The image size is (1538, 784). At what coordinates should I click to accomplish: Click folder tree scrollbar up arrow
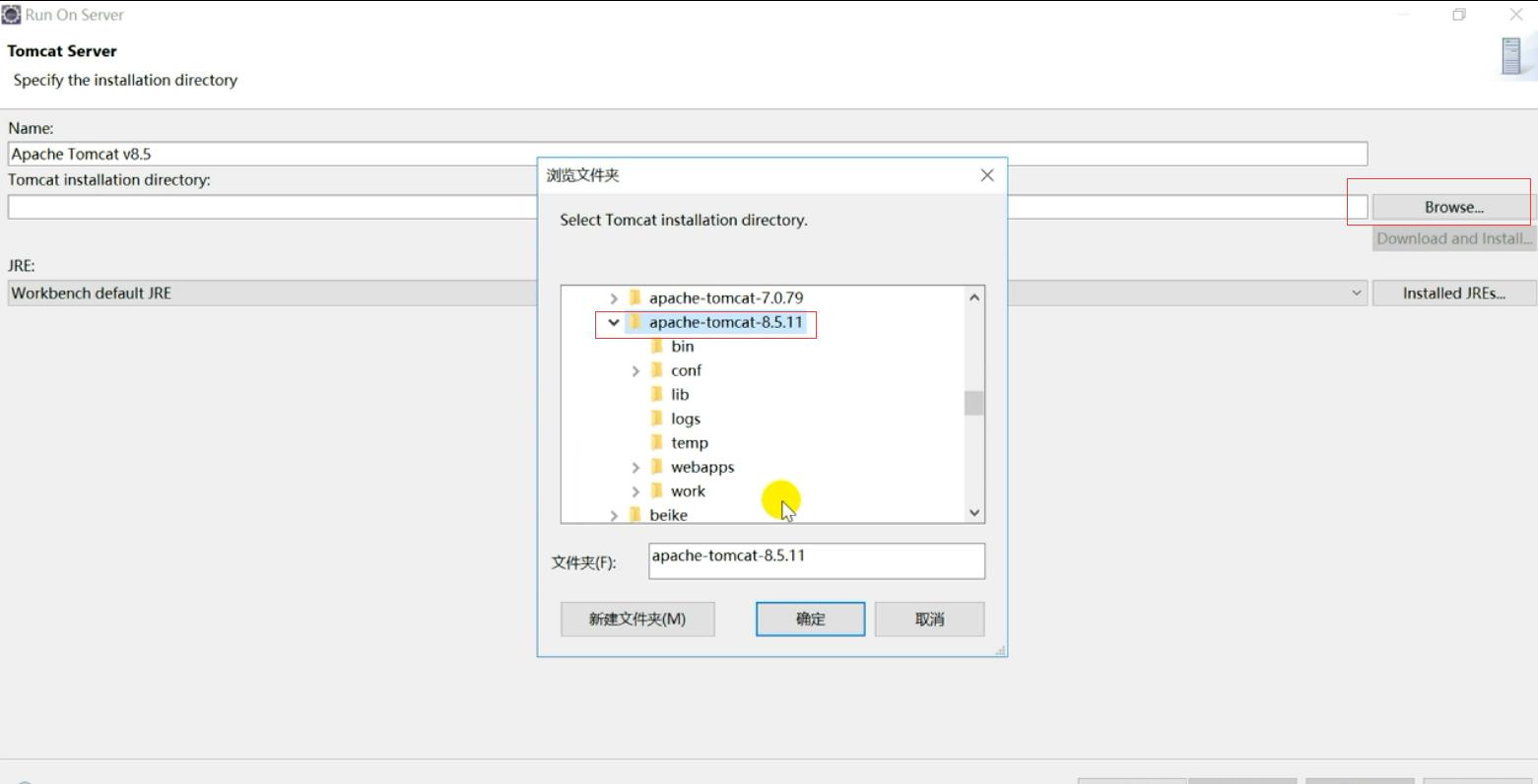tap(974, 297)
